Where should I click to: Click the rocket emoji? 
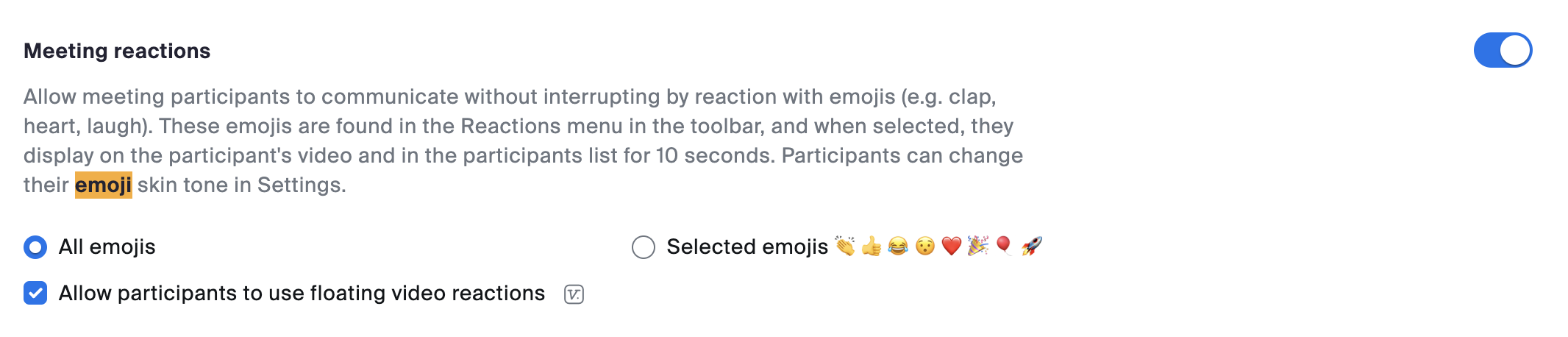(x=1031, y=246)
